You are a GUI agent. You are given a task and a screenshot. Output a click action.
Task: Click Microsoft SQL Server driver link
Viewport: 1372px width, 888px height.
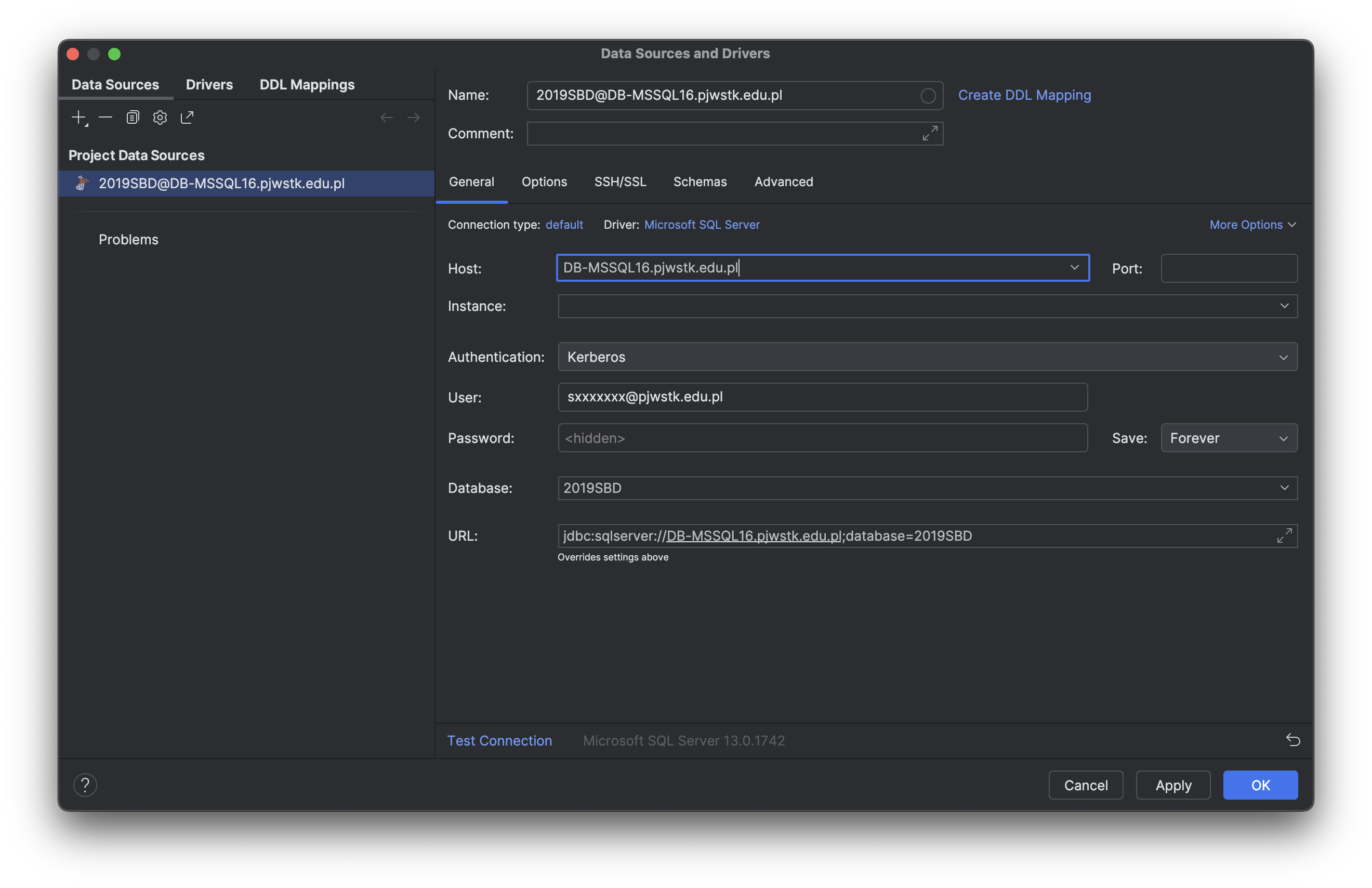(701, 225)
